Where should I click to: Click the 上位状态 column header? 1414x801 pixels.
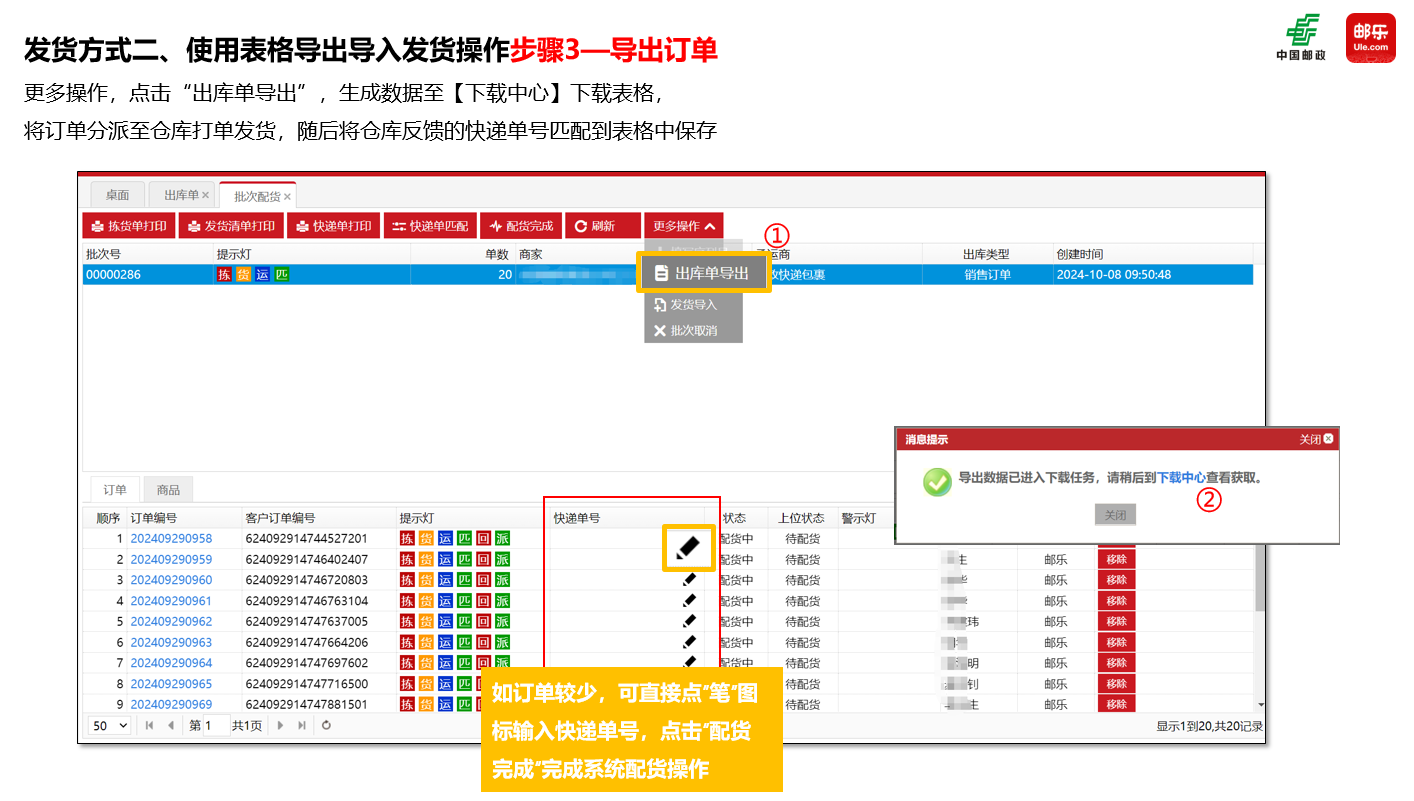coord(801,518)
